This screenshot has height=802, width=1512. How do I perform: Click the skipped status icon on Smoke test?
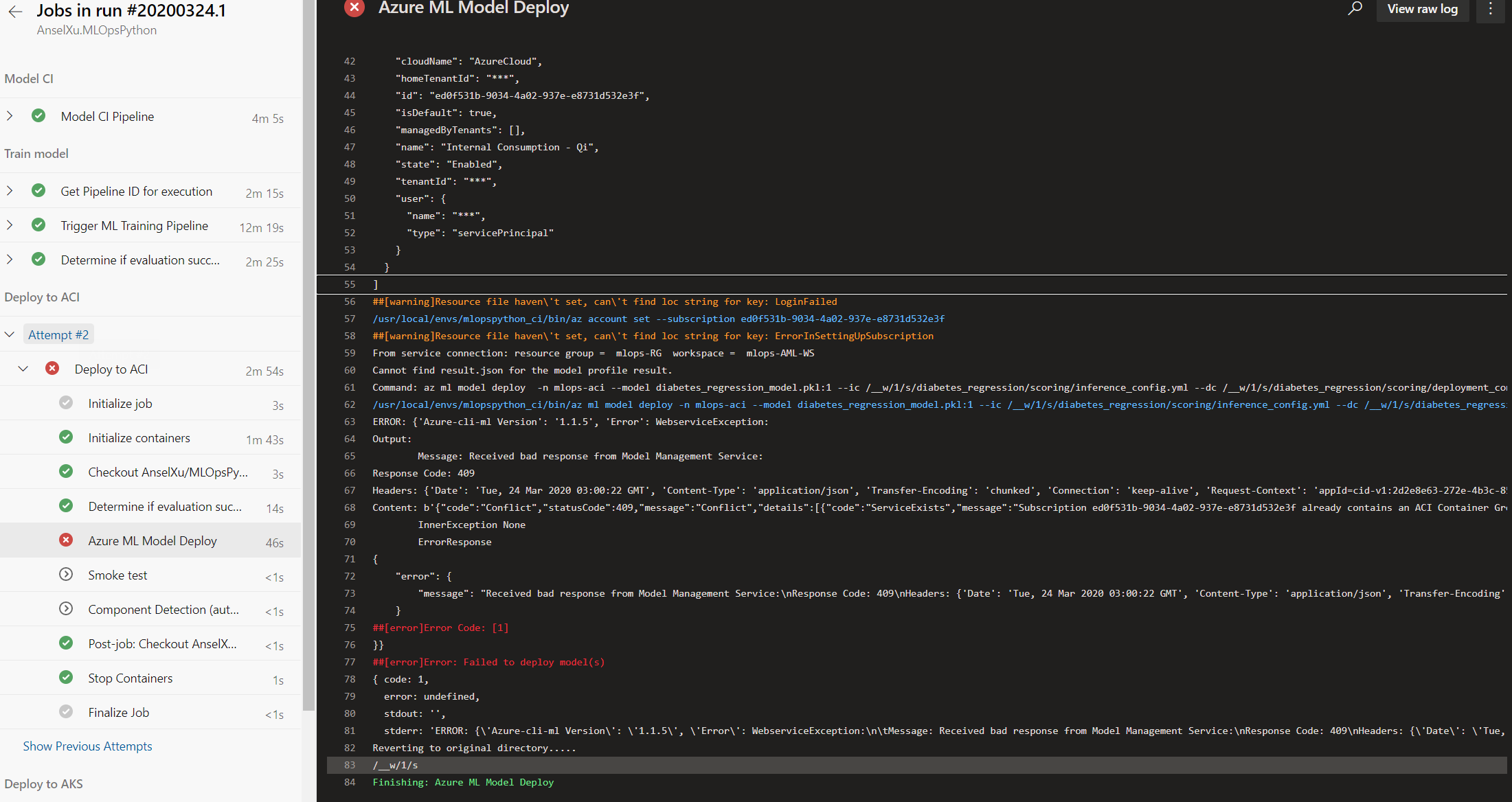(66, 574)
